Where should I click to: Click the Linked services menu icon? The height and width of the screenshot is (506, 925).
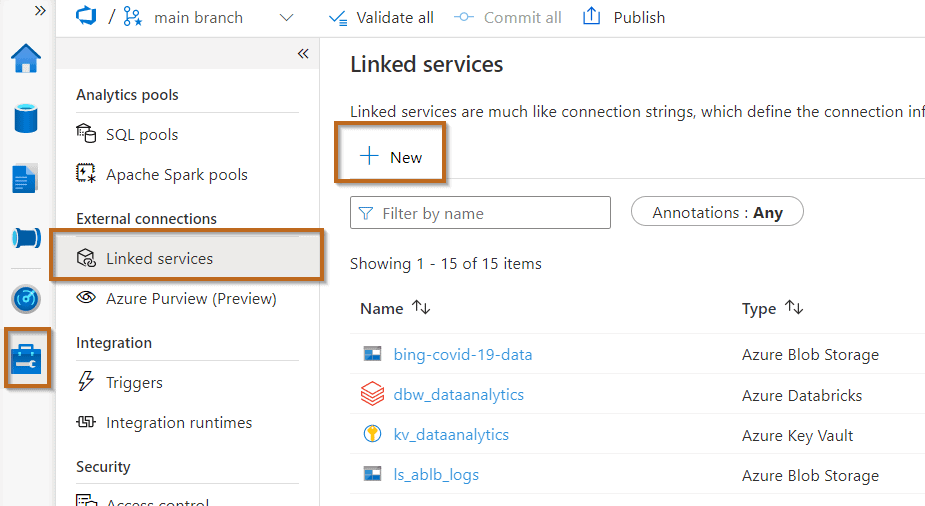[86, 258]
